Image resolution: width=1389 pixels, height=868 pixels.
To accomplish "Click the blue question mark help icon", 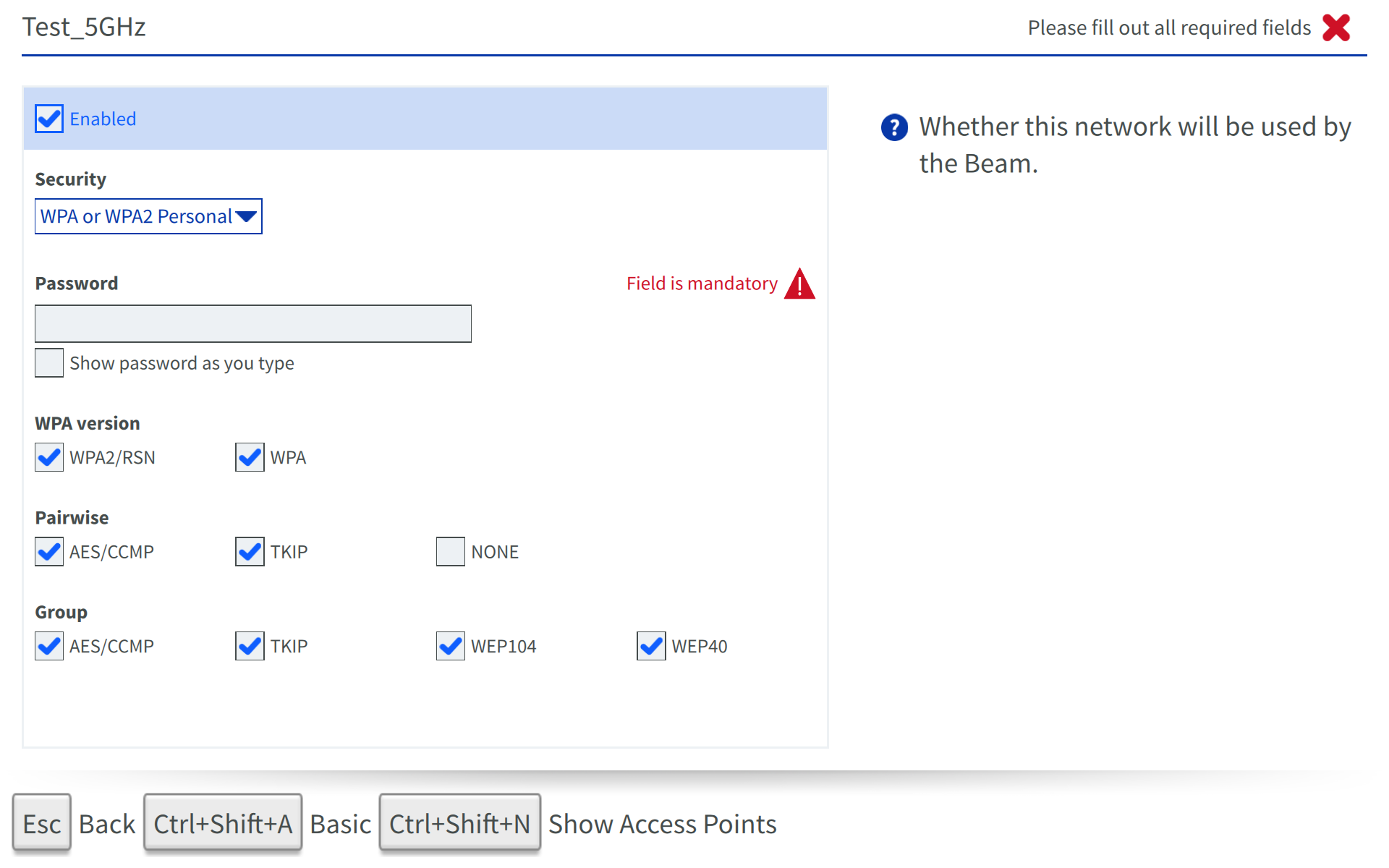I will point(894,127).
